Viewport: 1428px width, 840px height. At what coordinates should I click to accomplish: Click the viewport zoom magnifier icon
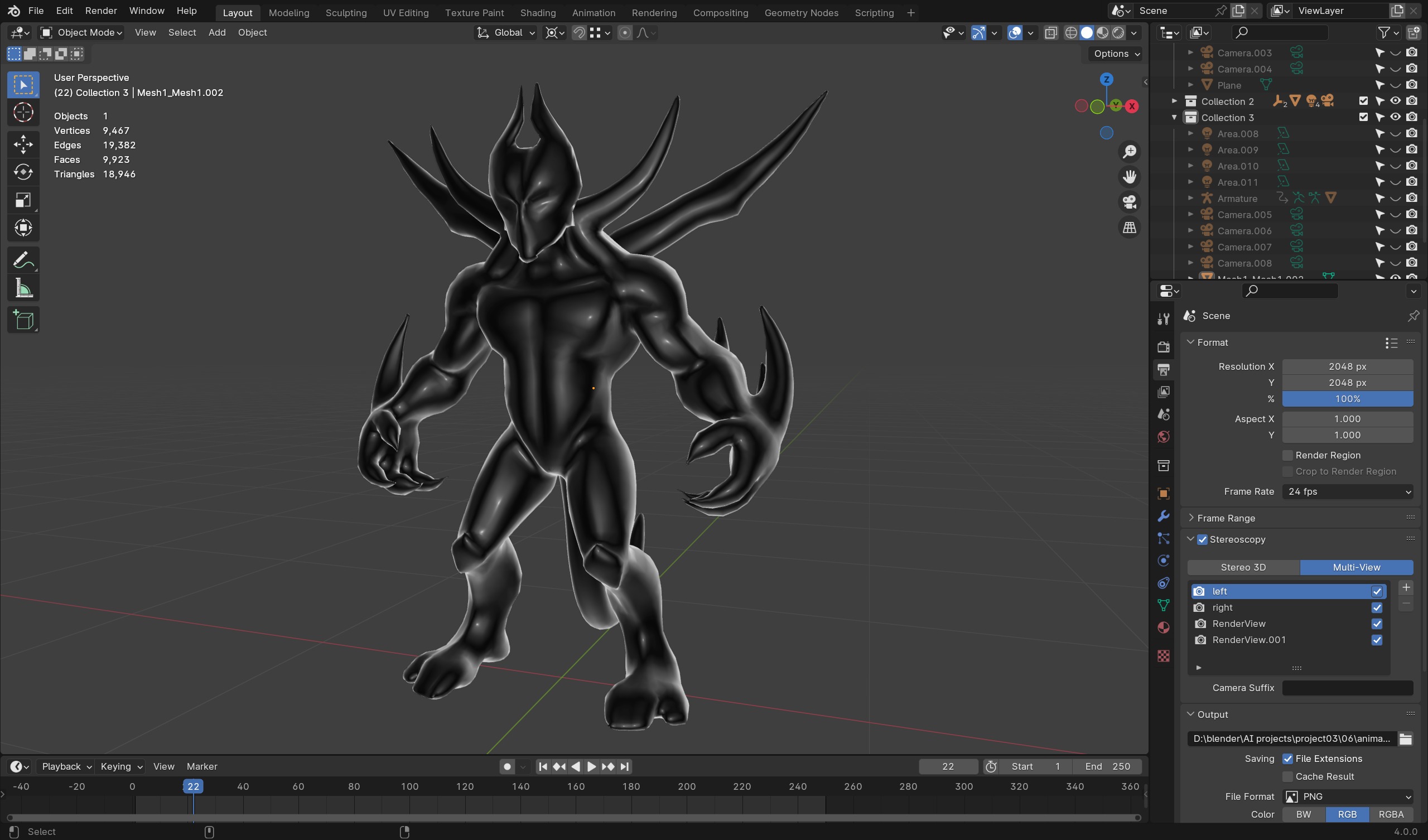coord(1130,151)
